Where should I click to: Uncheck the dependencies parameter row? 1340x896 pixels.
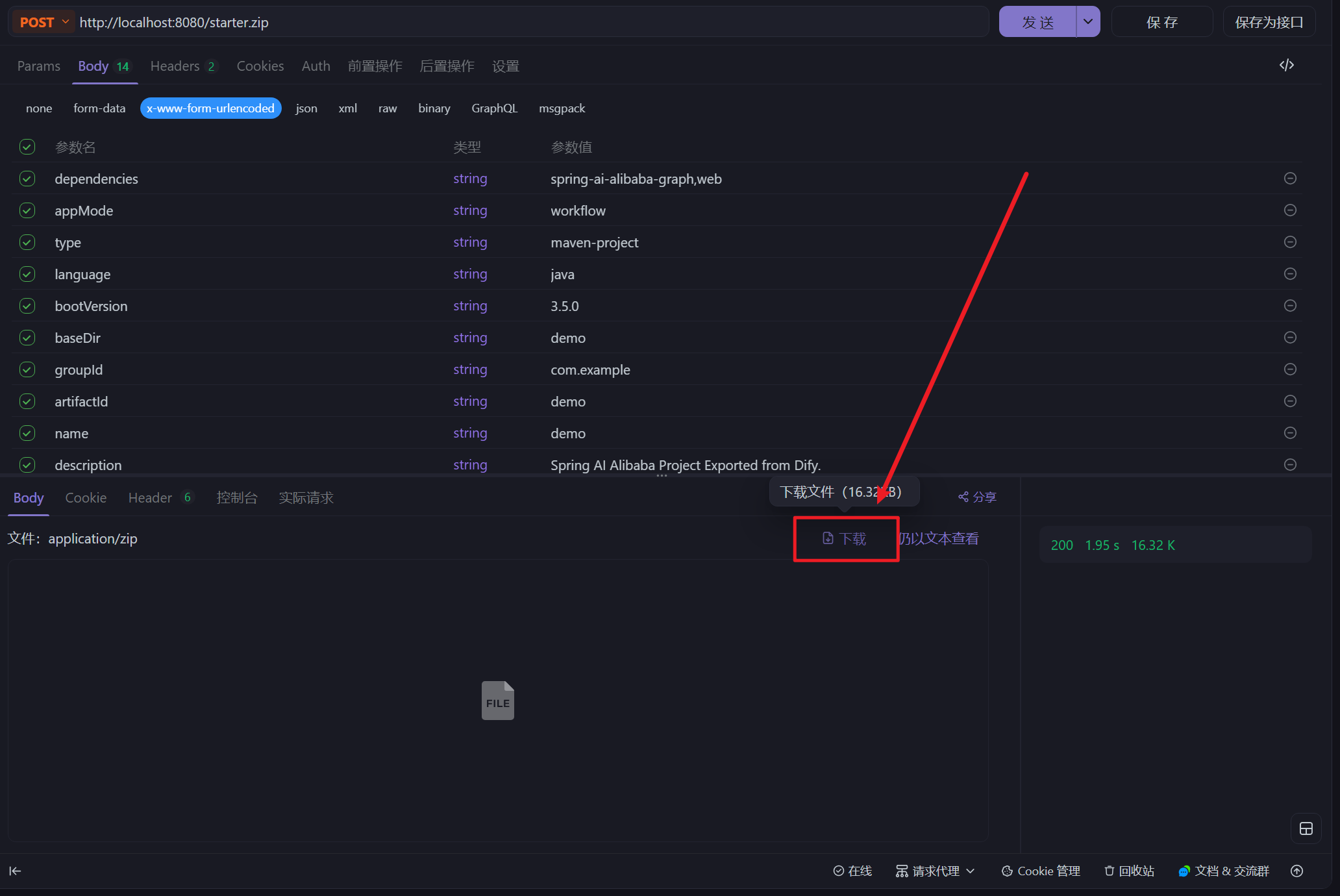tap(27, 179)
